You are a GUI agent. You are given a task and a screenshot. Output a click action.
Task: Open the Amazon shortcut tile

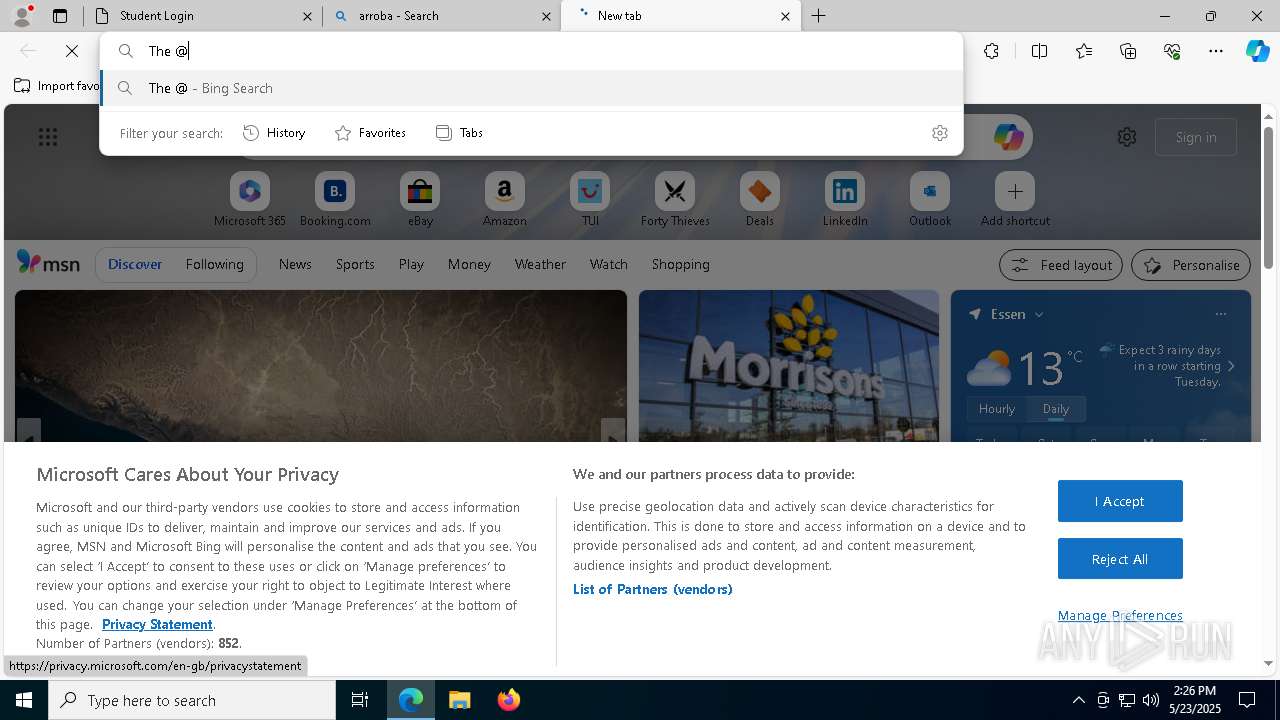[504, 199]
